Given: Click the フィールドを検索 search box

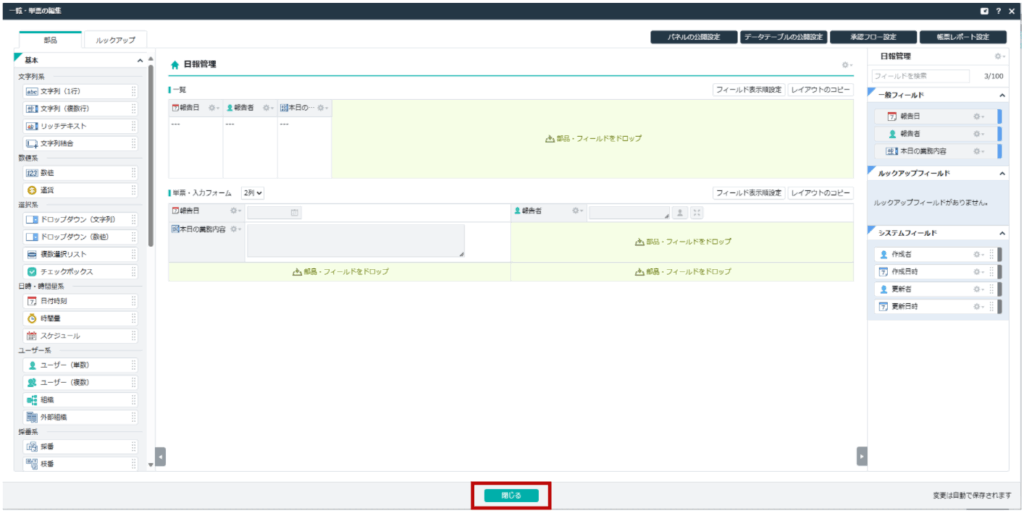Looking at the screenshot, I should tap(920, 76).
